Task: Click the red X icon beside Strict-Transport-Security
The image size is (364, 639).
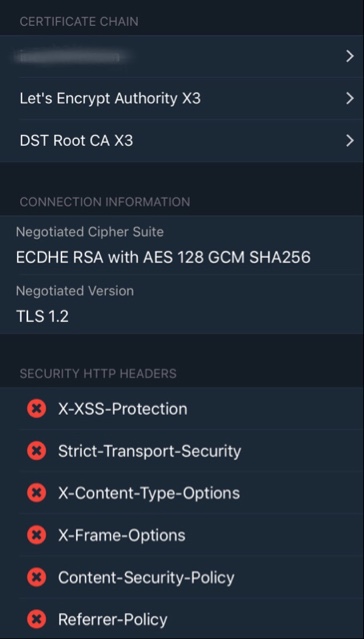Action: [x=36, y=451]
